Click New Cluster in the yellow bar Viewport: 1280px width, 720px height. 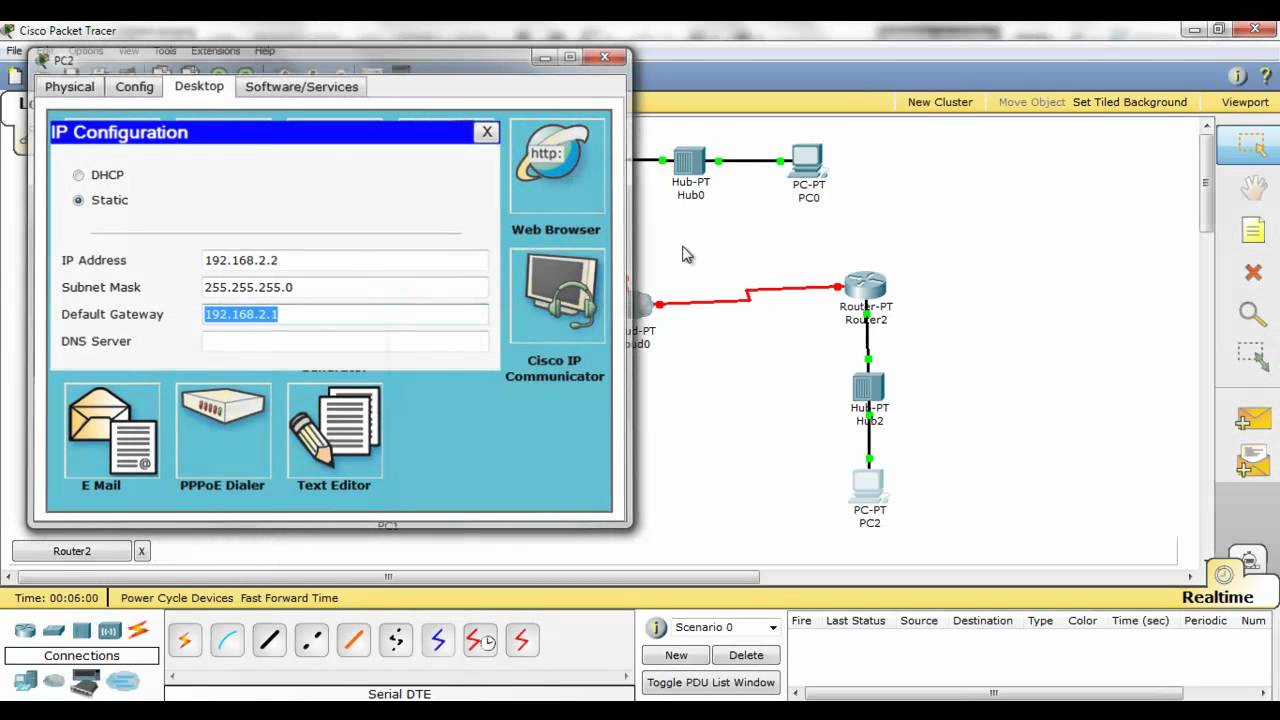(x=940, y=102)
